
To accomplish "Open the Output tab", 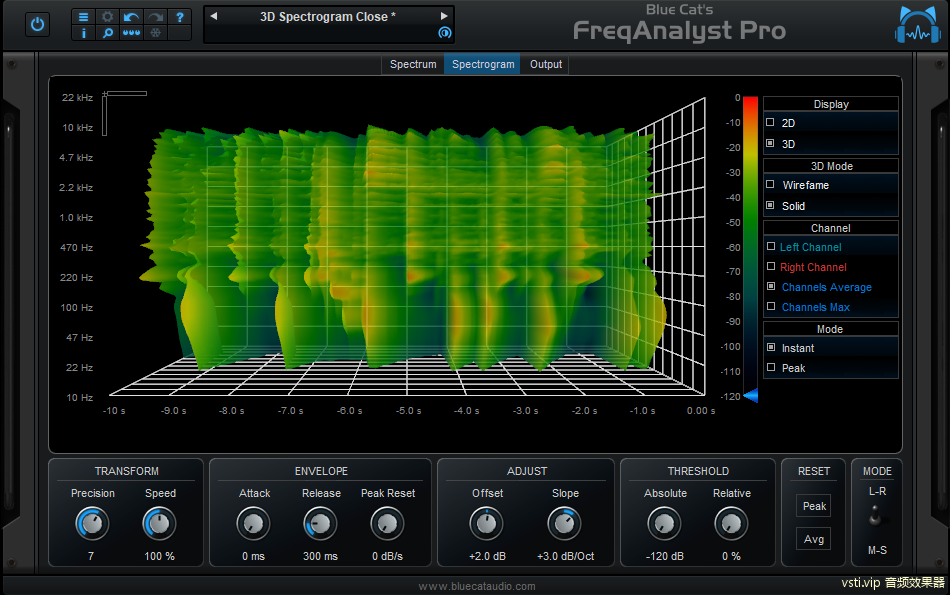I will [x=546, y=64].
